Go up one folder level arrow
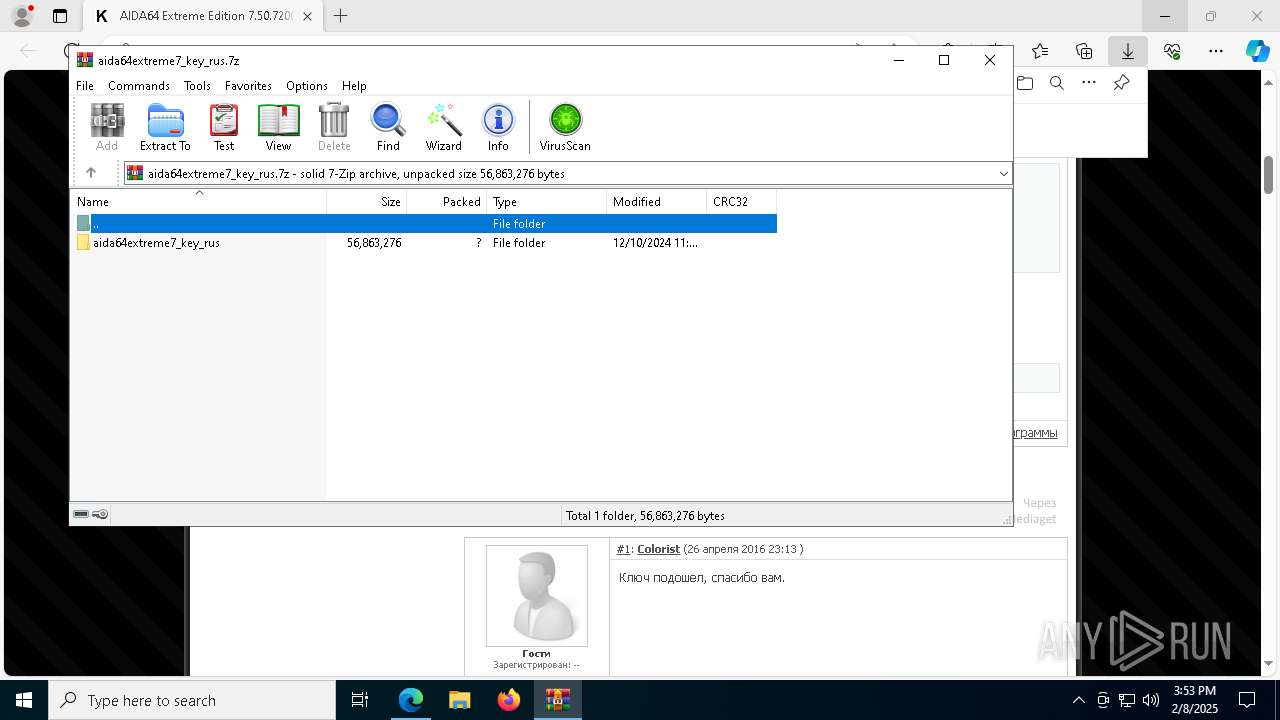 [91, 173]
